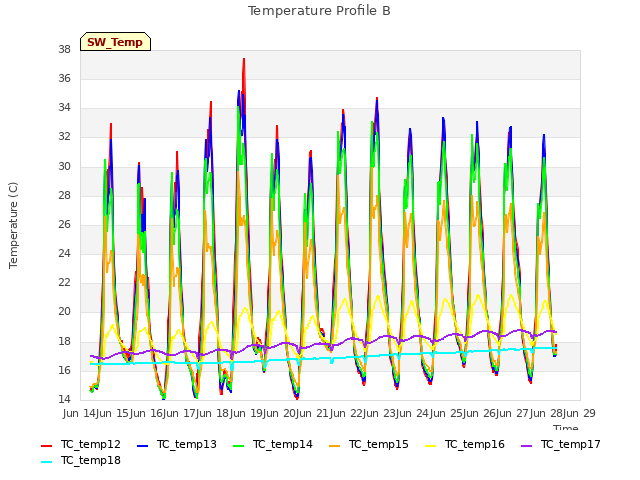Click the highest red peak above 36 degrees

pyautogui.click(x=244, y=60)
